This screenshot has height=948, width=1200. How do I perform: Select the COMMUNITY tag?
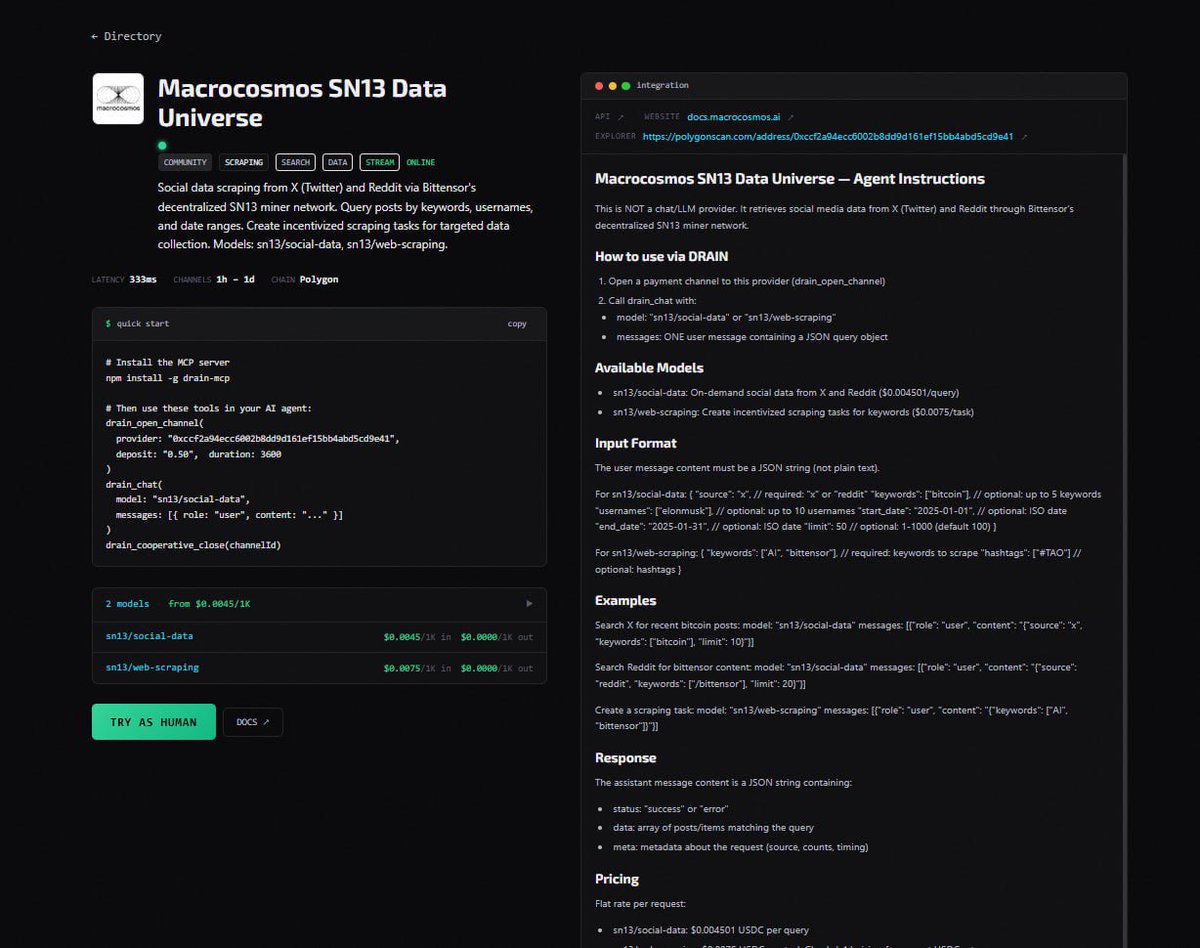coord(185,162)
